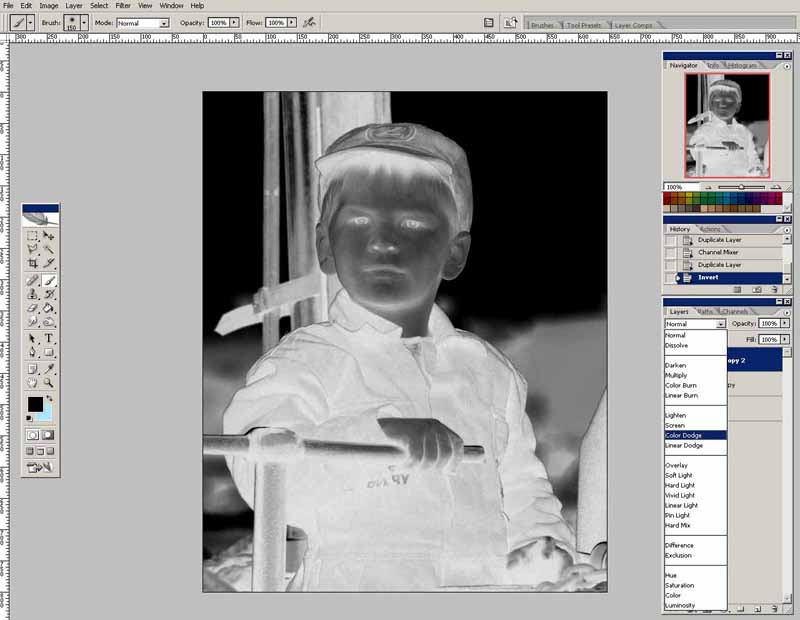Switch to Quick Mask mode

(x=49, y=435)
